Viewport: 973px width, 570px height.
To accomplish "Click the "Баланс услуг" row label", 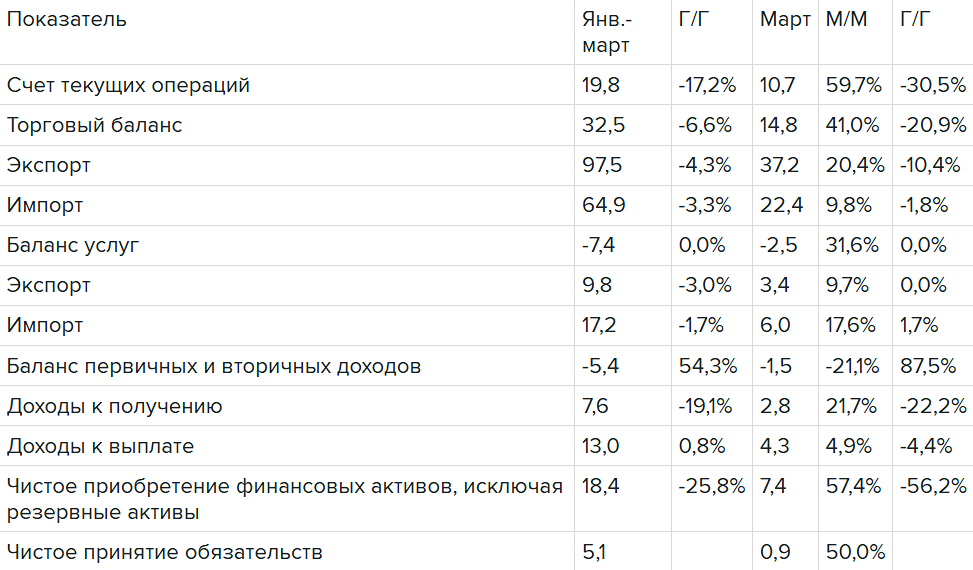I will 75,245.
